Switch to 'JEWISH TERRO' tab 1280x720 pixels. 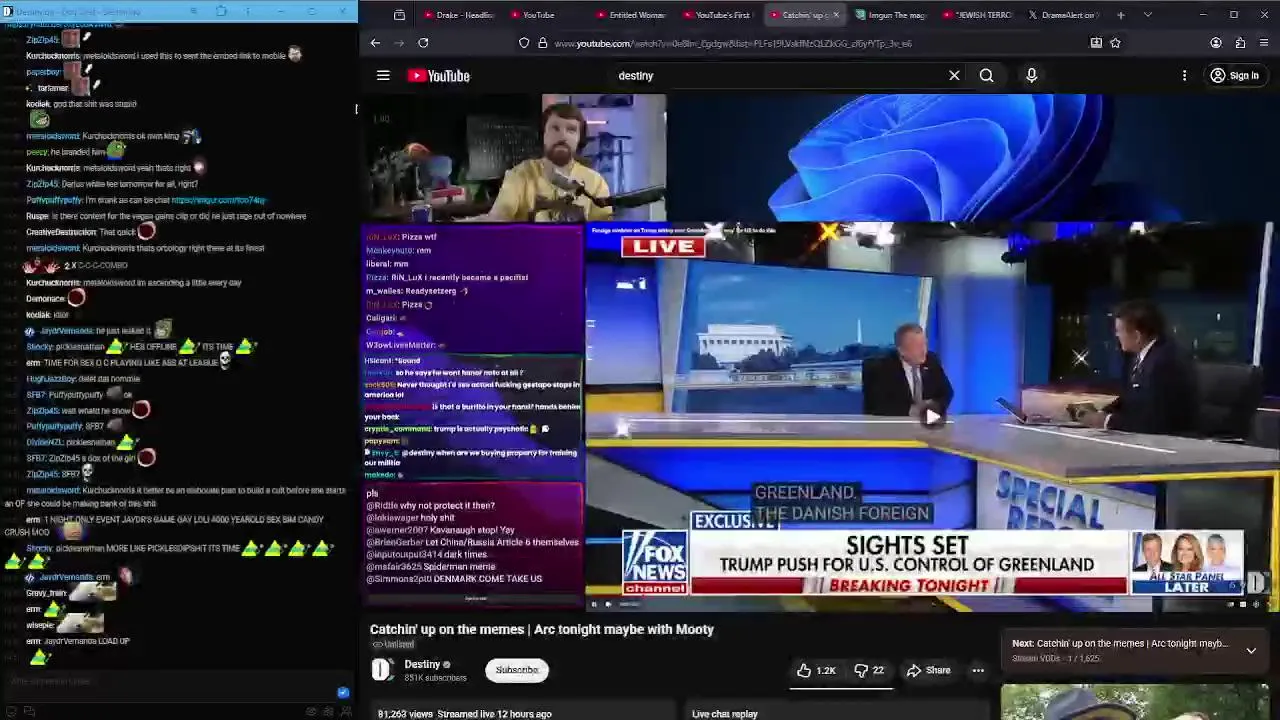coord(977,15)
